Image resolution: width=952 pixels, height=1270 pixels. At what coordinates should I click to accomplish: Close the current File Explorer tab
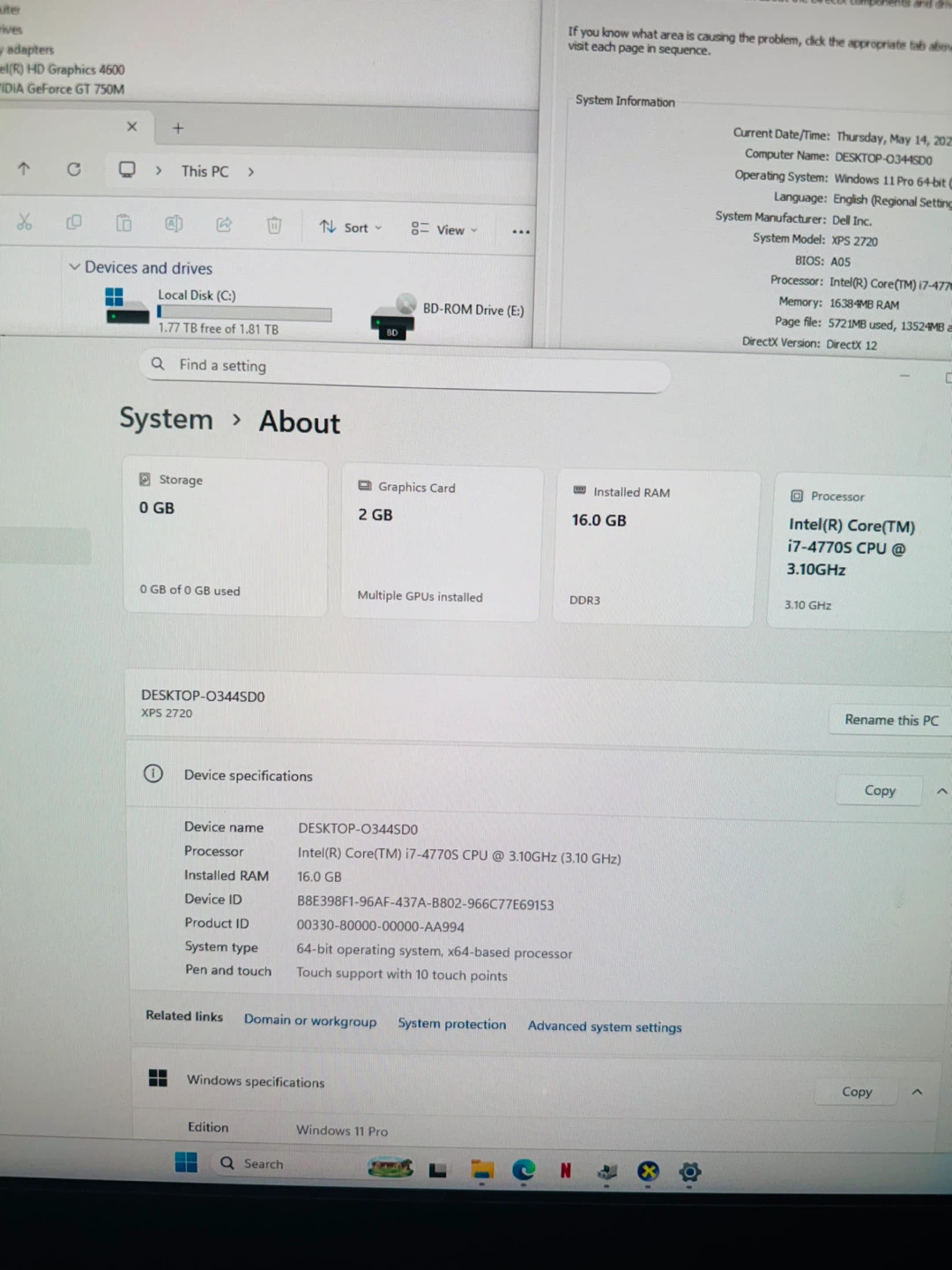(132, 127)
